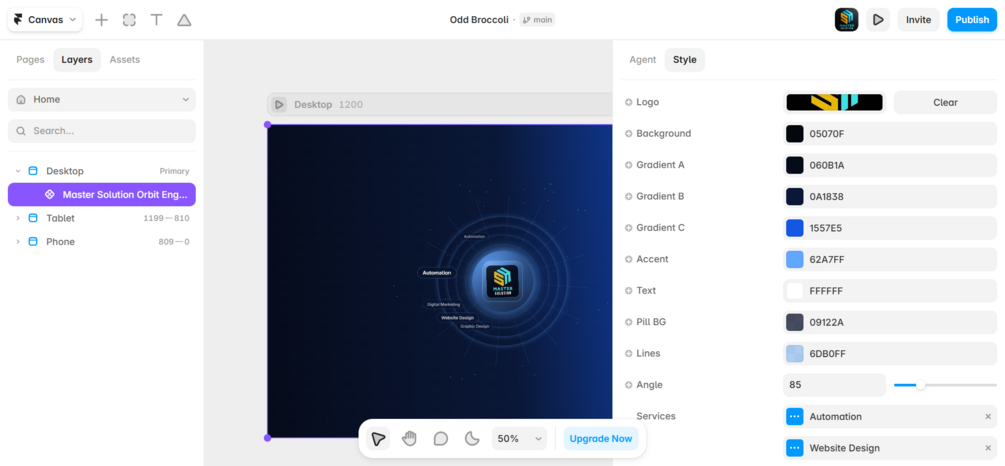Click the Master Solution logo on canvas
The width and height of the screenshot is (1005, 466).
(x=502, y=282)
